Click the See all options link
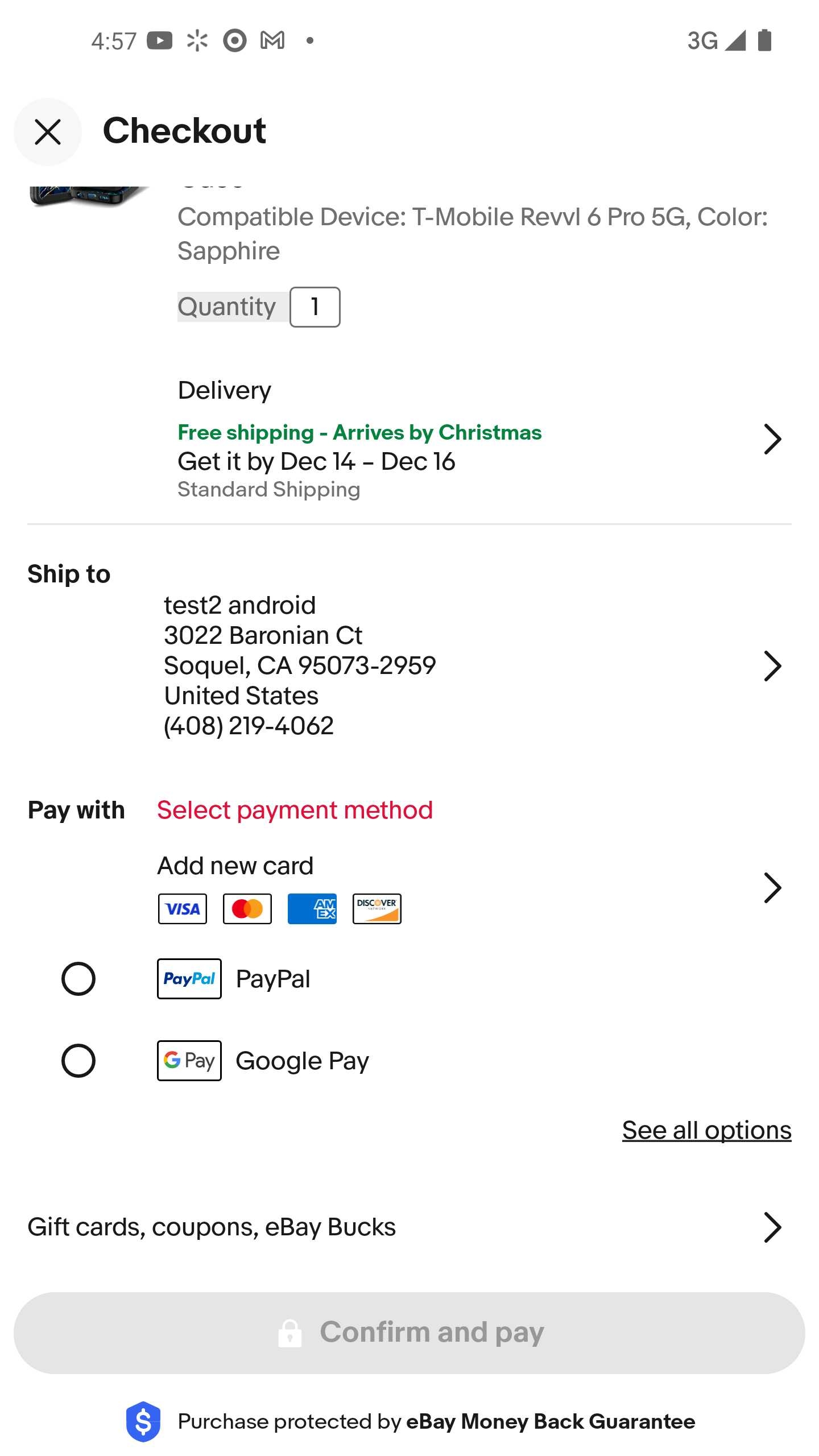 click(x=706, y=1130)
